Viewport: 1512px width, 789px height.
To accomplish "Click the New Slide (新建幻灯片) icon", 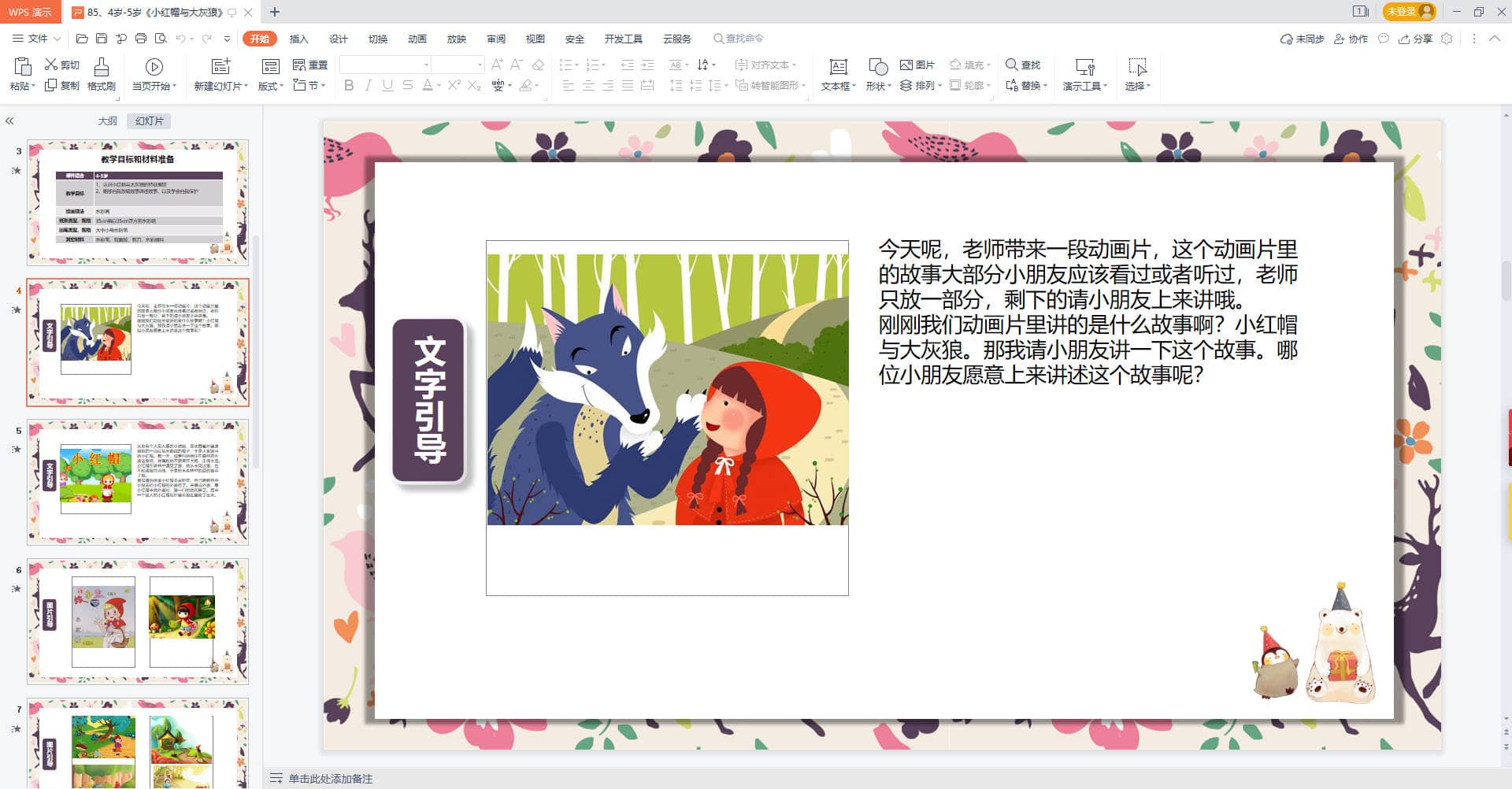I will point(221,66).
